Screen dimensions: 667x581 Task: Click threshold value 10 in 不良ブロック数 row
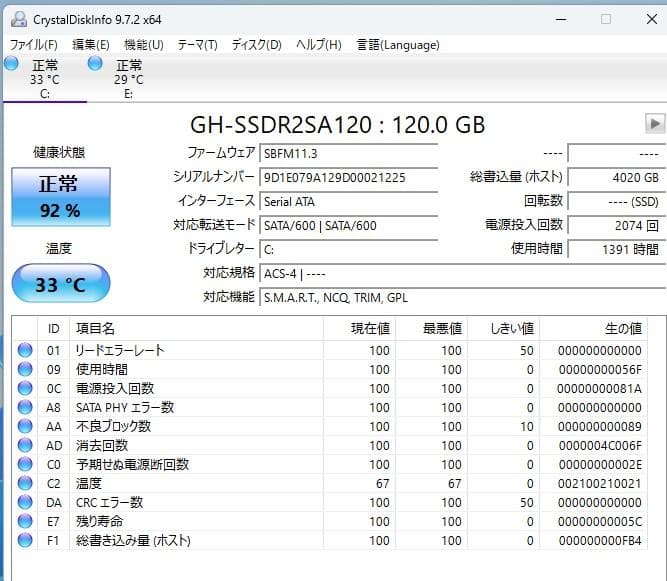pyautogui.click(x=527, y=427)
